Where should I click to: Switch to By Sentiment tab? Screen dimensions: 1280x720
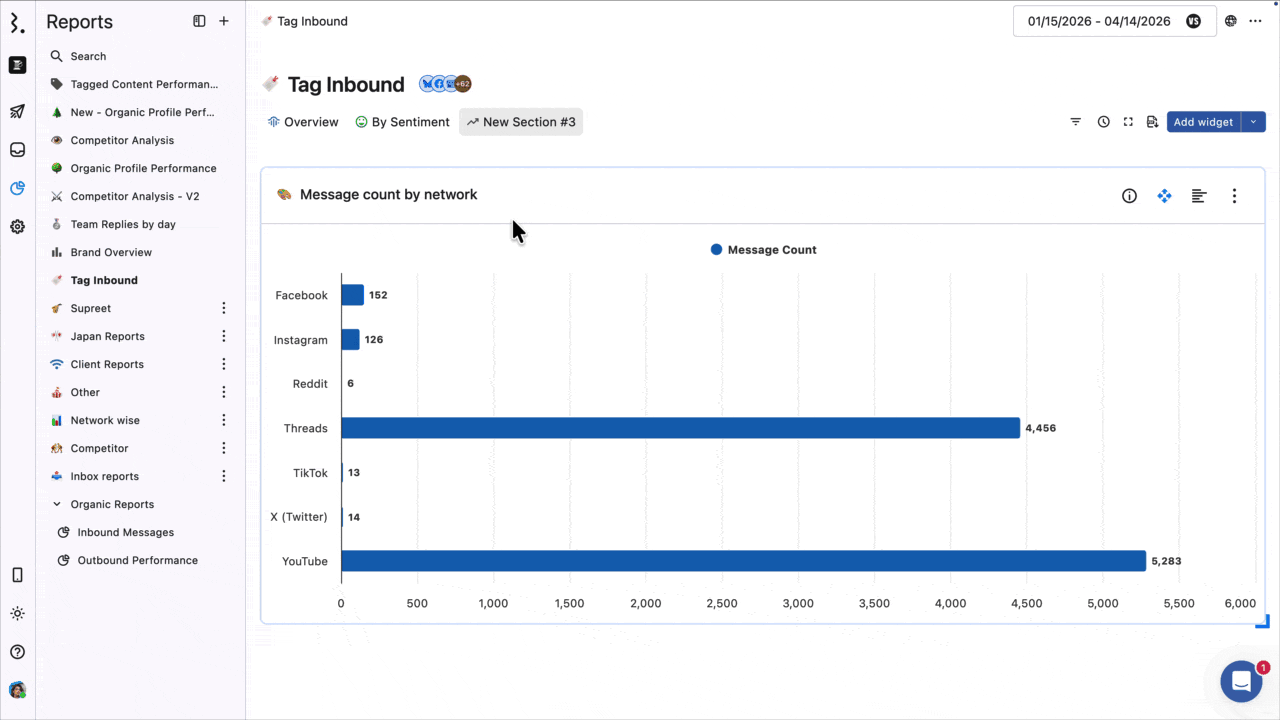point(402,122)
